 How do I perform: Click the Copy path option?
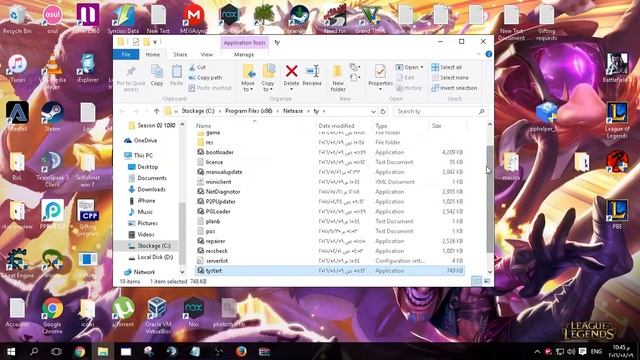[205, 78]
